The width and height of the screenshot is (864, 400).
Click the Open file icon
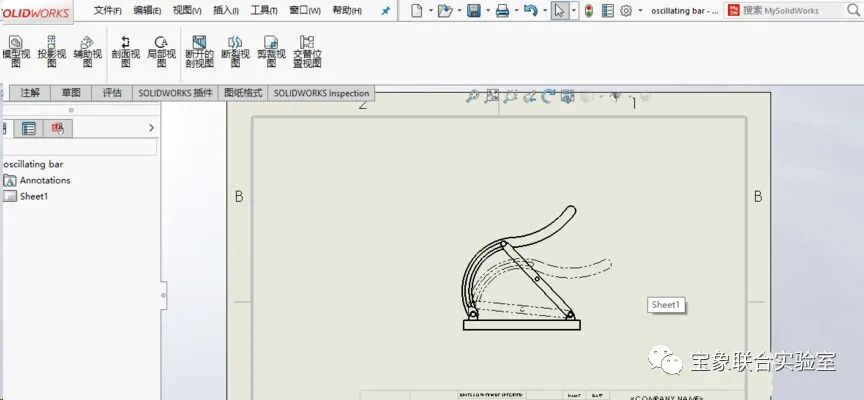(x=444, y=10)
